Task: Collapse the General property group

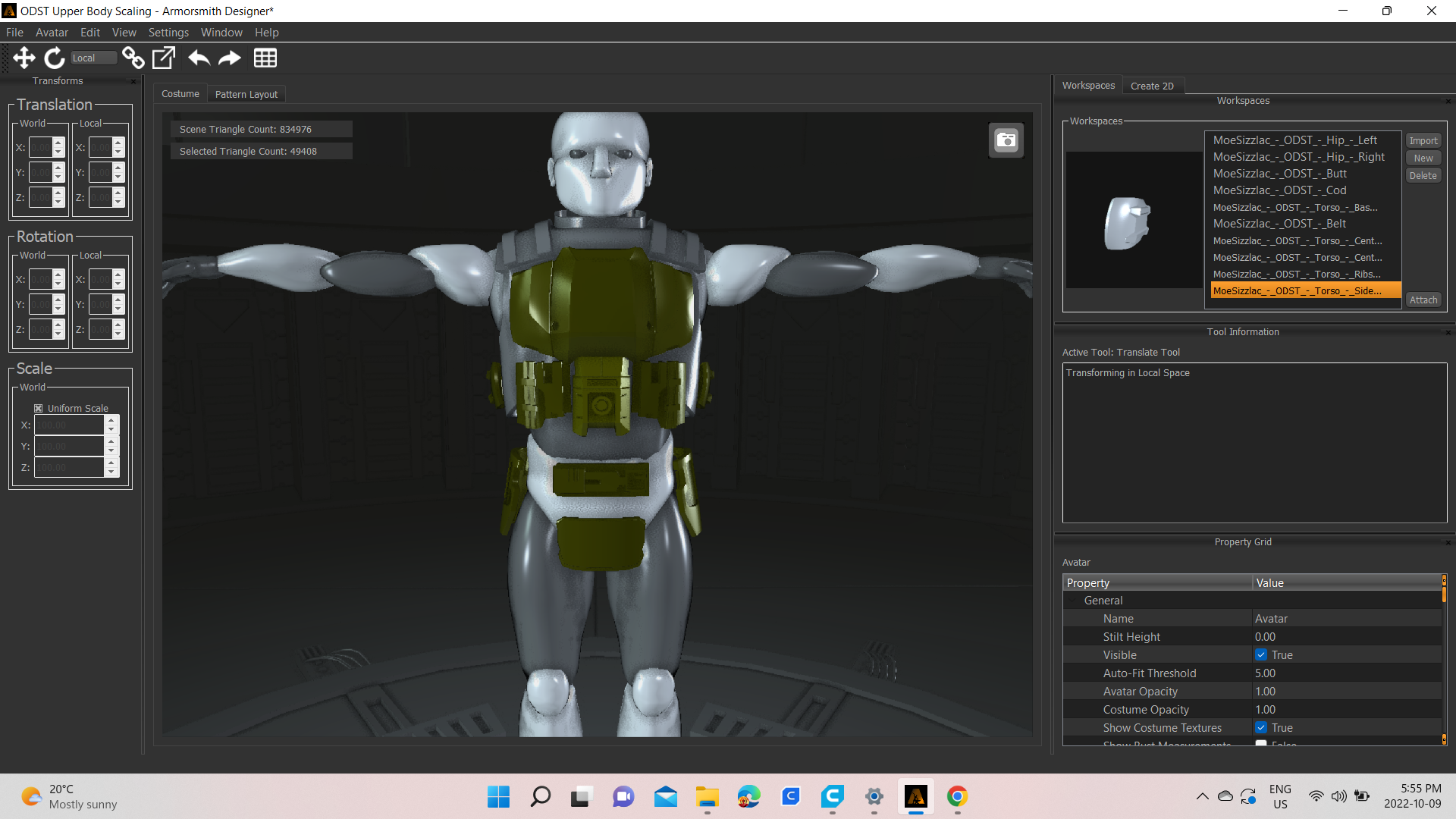Action: [x=1073, y=601]
